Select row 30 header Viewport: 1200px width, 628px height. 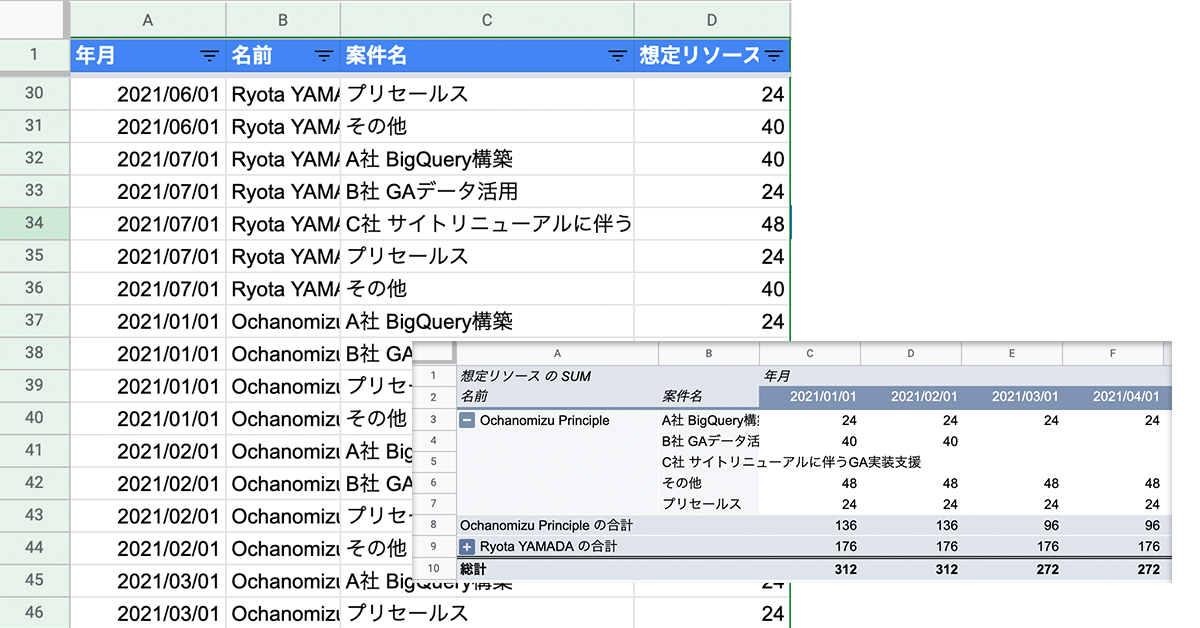click(34, 94)
